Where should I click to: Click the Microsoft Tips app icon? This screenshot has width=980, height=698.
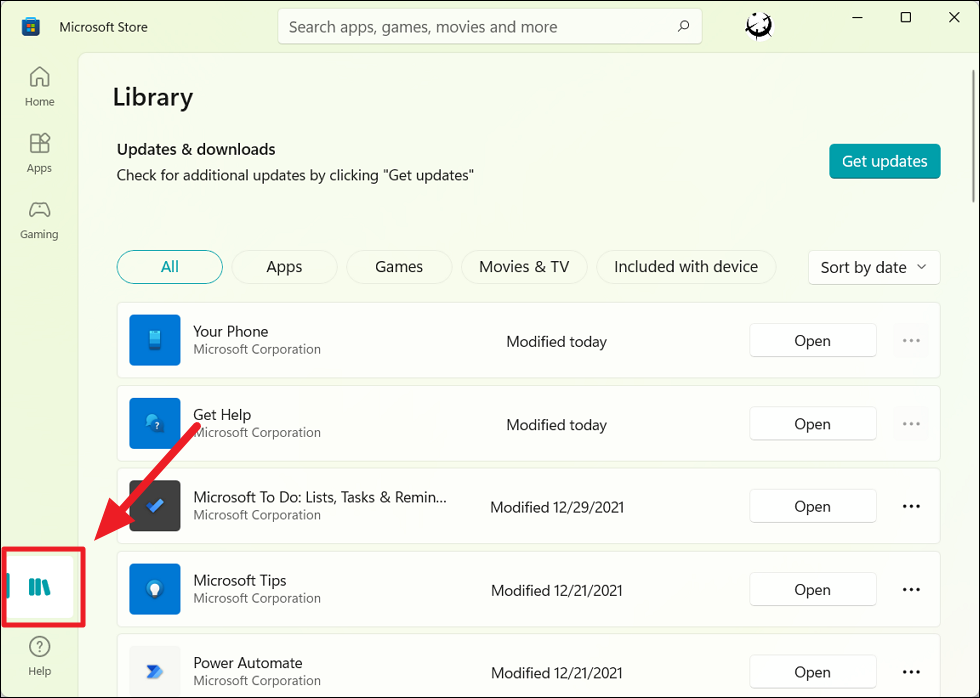point(155,589)
